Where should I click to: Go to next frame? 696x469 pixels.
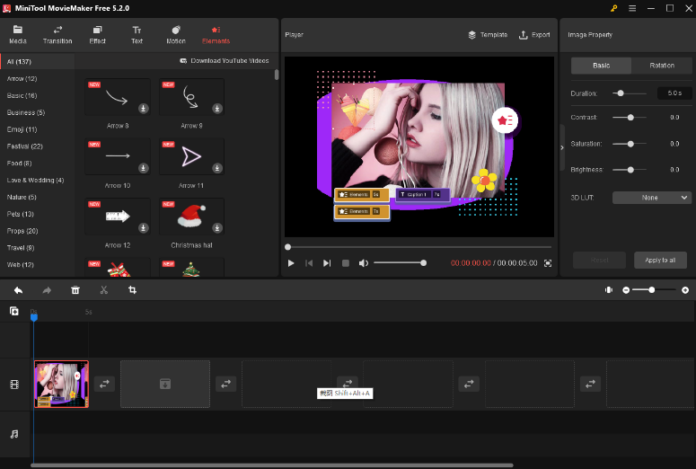[x=327, y=263]
